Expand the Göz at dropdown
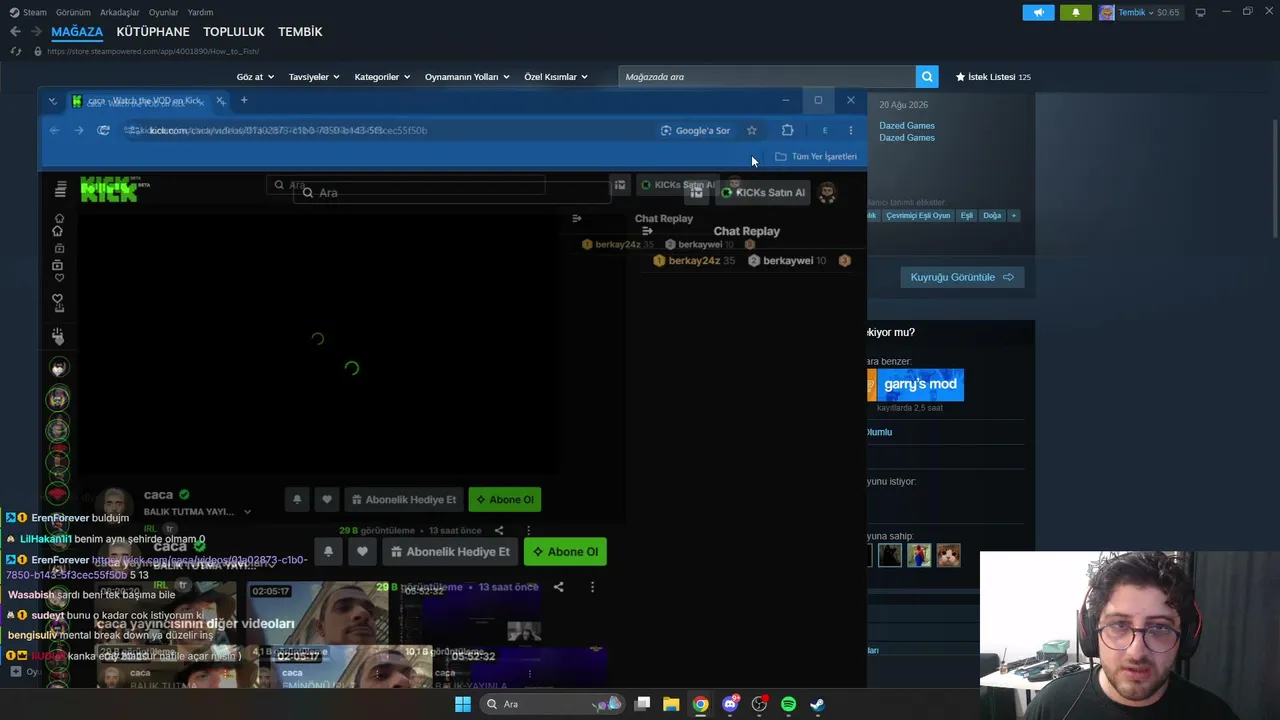Viewport: 1280px width, 720px height. pyautogui.click(x=255, y=77)
